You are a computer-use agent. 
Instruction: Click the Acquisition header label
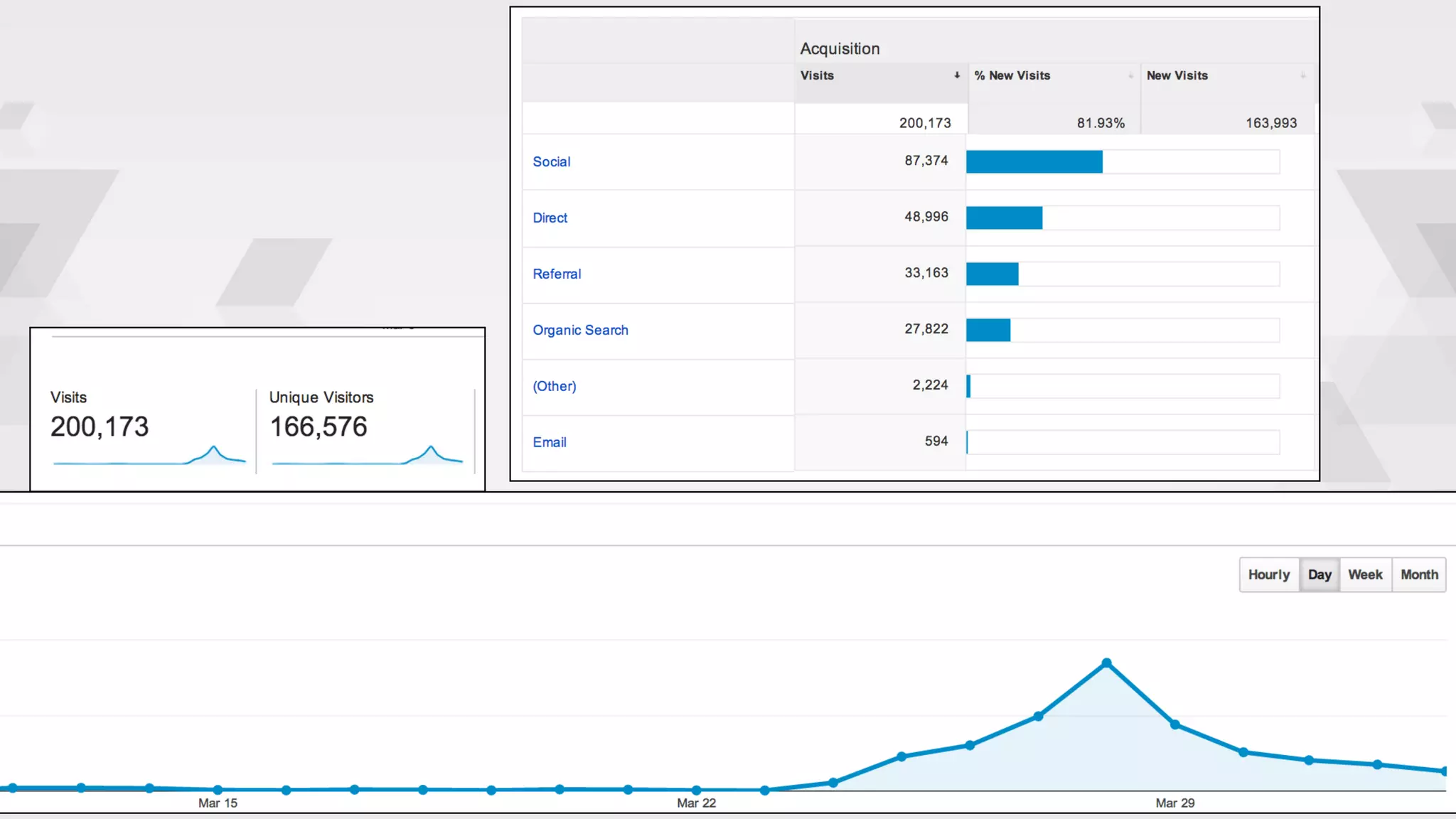pyautogui.click(x=840, y=49)
